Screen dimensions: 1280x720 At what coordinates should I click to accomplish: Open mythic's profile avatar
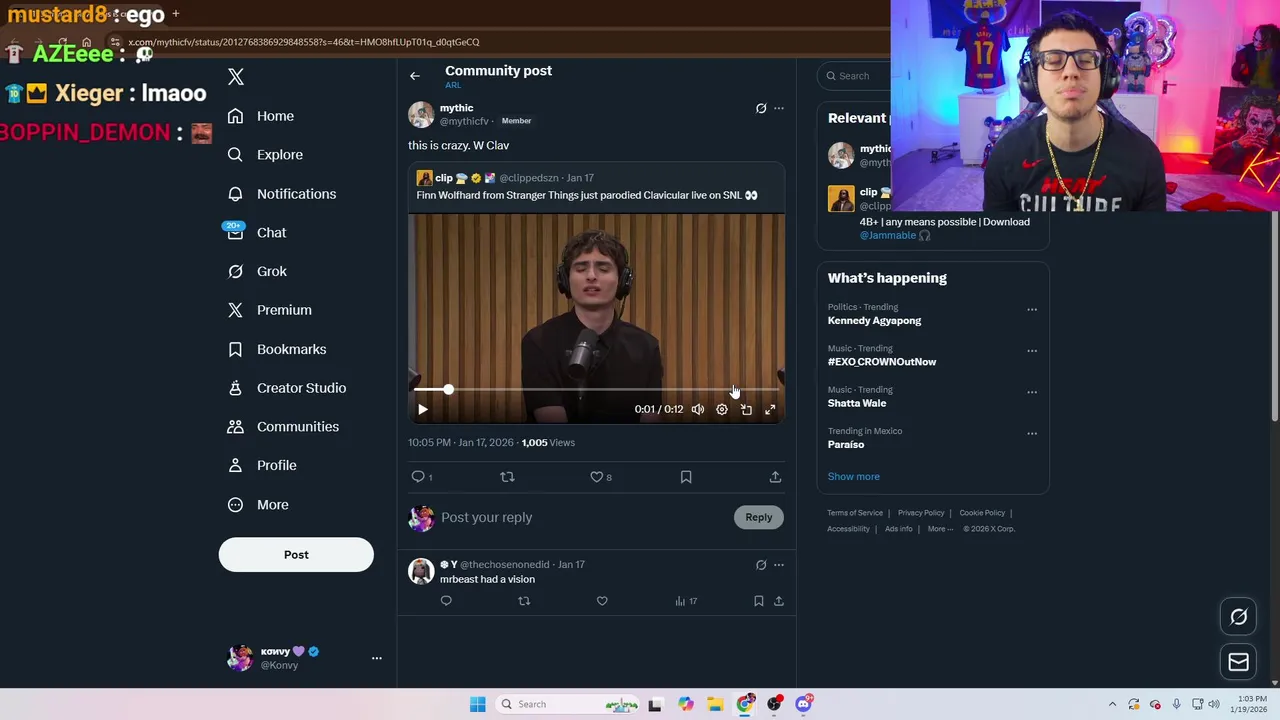[x=421, y=115]
